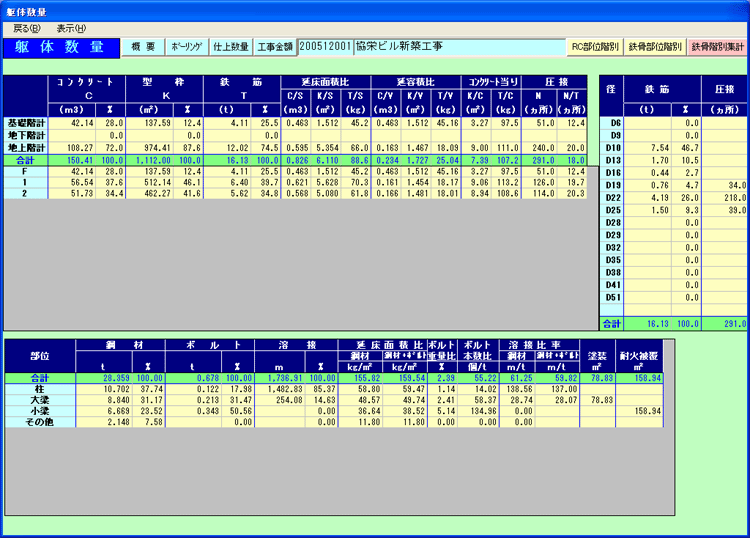Click the 躯体数量 title banner
Image resolution: width=750 pixels, height=538 pixels.
coord(59,47)
